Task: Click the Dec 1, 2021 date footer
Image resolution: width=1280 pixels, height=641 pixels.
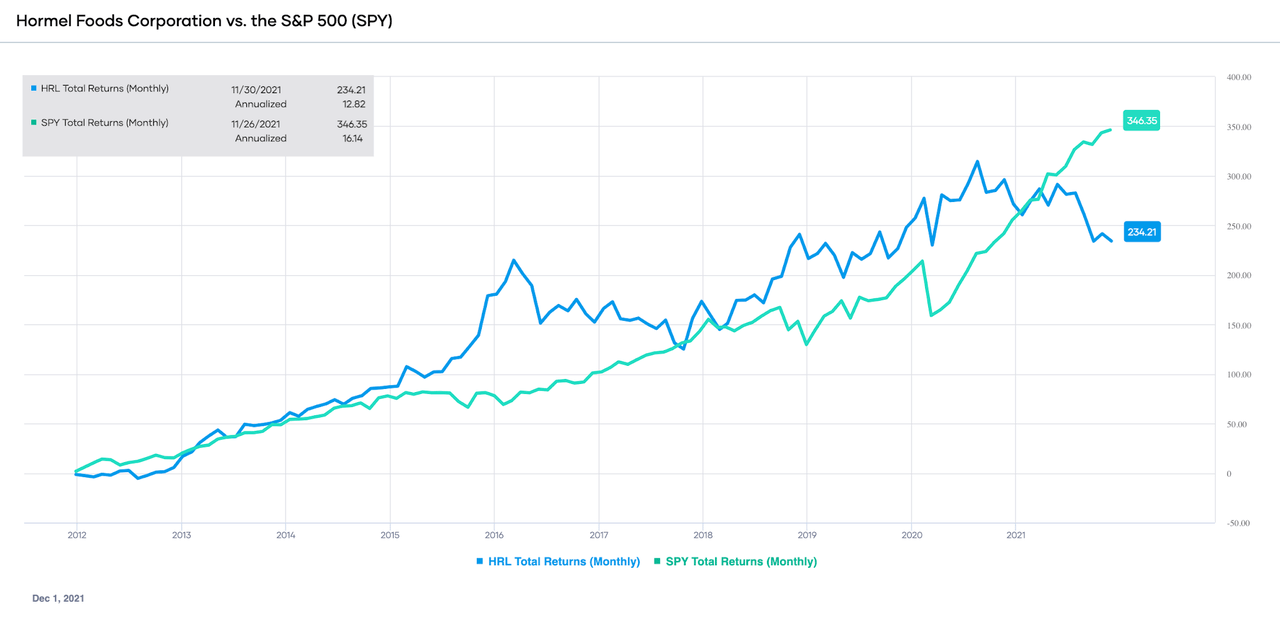Action: click(58, 598)
